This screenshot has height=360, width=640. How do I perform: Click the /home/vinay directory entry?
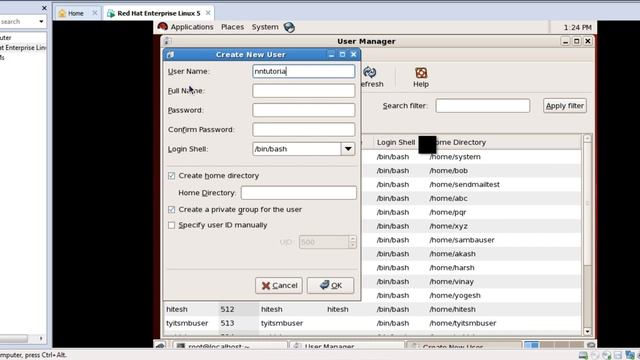click(x=451, y=282)
